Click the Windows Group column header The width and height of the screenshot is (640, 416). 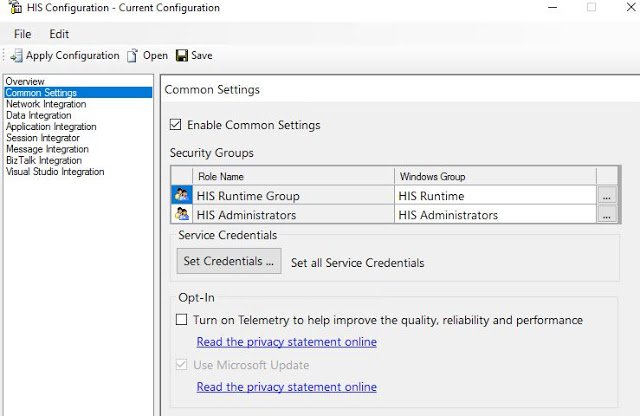coord(495,176)
